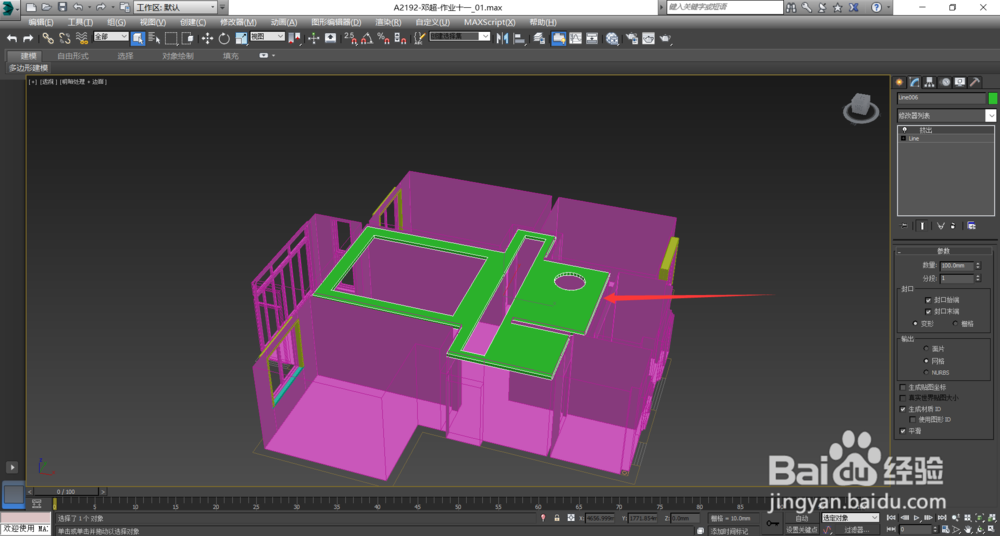Open the Create command panel tab
The height and width of the screenshot is (536, 1000).
pyautogui.click(x=899, y=82)
